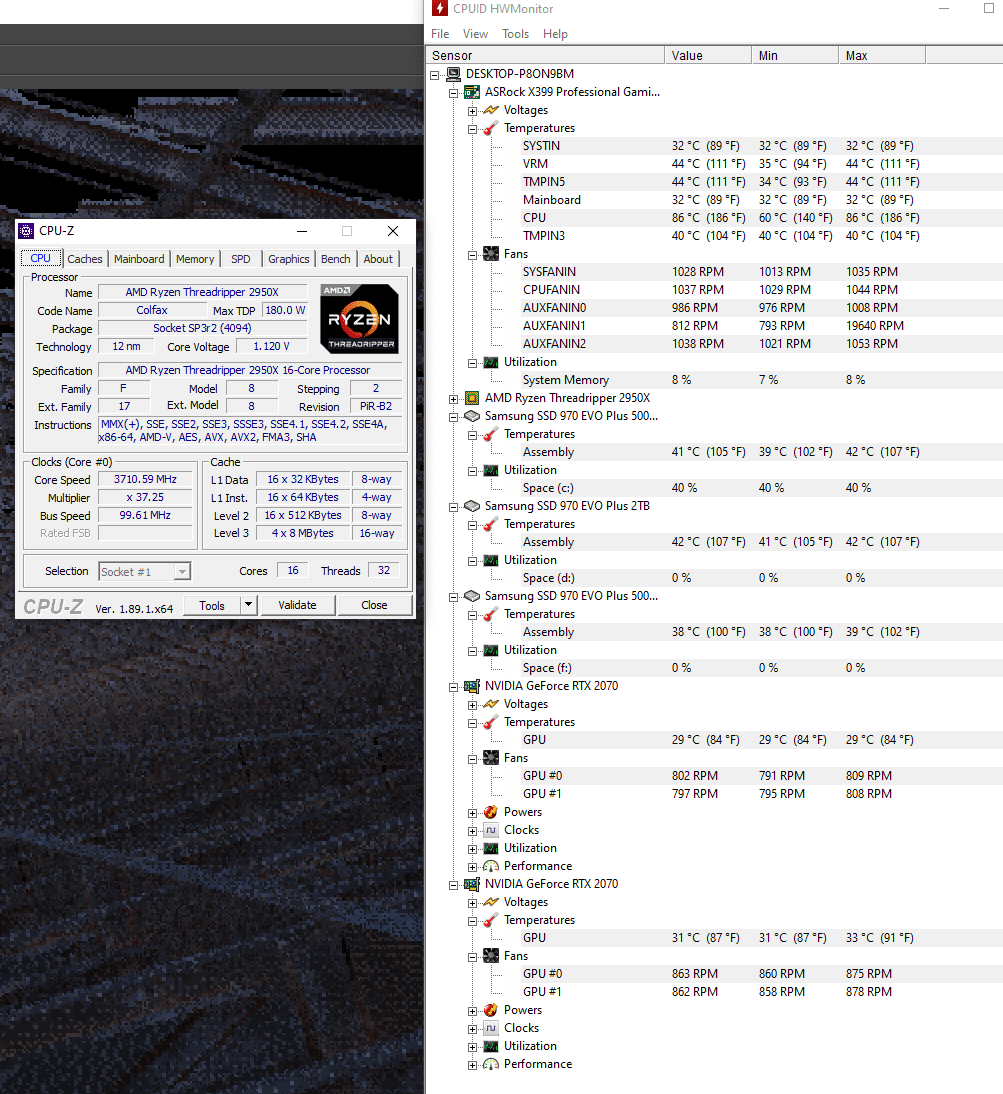Switch to the Bench tab in CPU-Z
Screen dimensions: 1003x1094
click(x=335, y=259)
